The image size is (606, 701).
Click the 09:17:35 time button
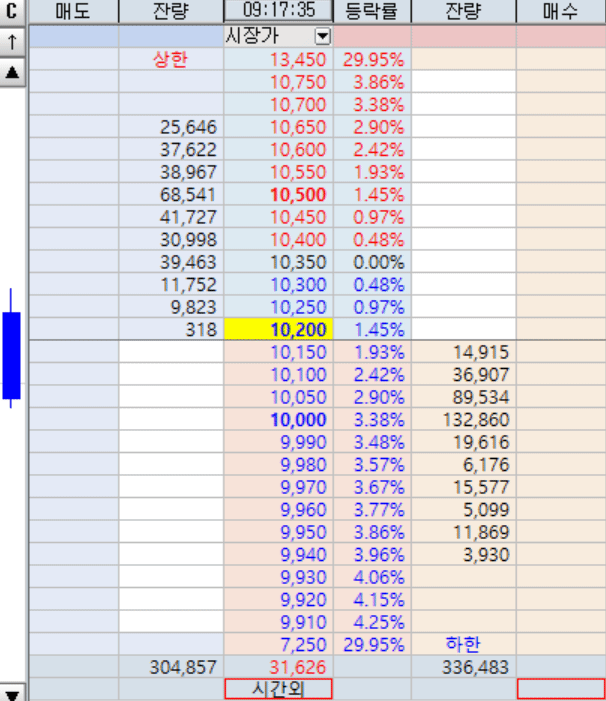[278, 10]
